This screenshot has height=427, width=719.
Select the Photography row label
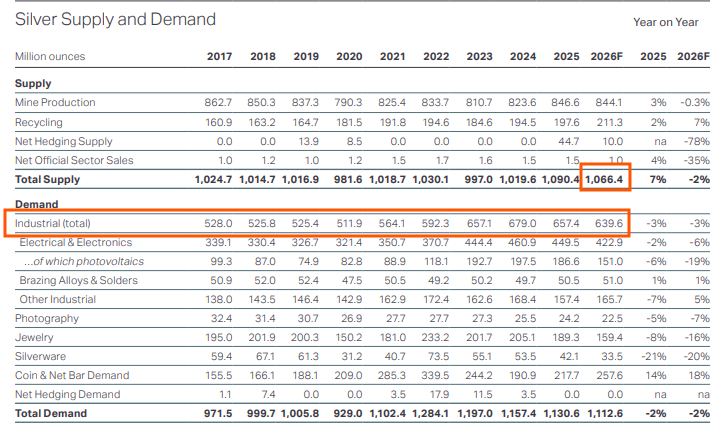point(47,318)
